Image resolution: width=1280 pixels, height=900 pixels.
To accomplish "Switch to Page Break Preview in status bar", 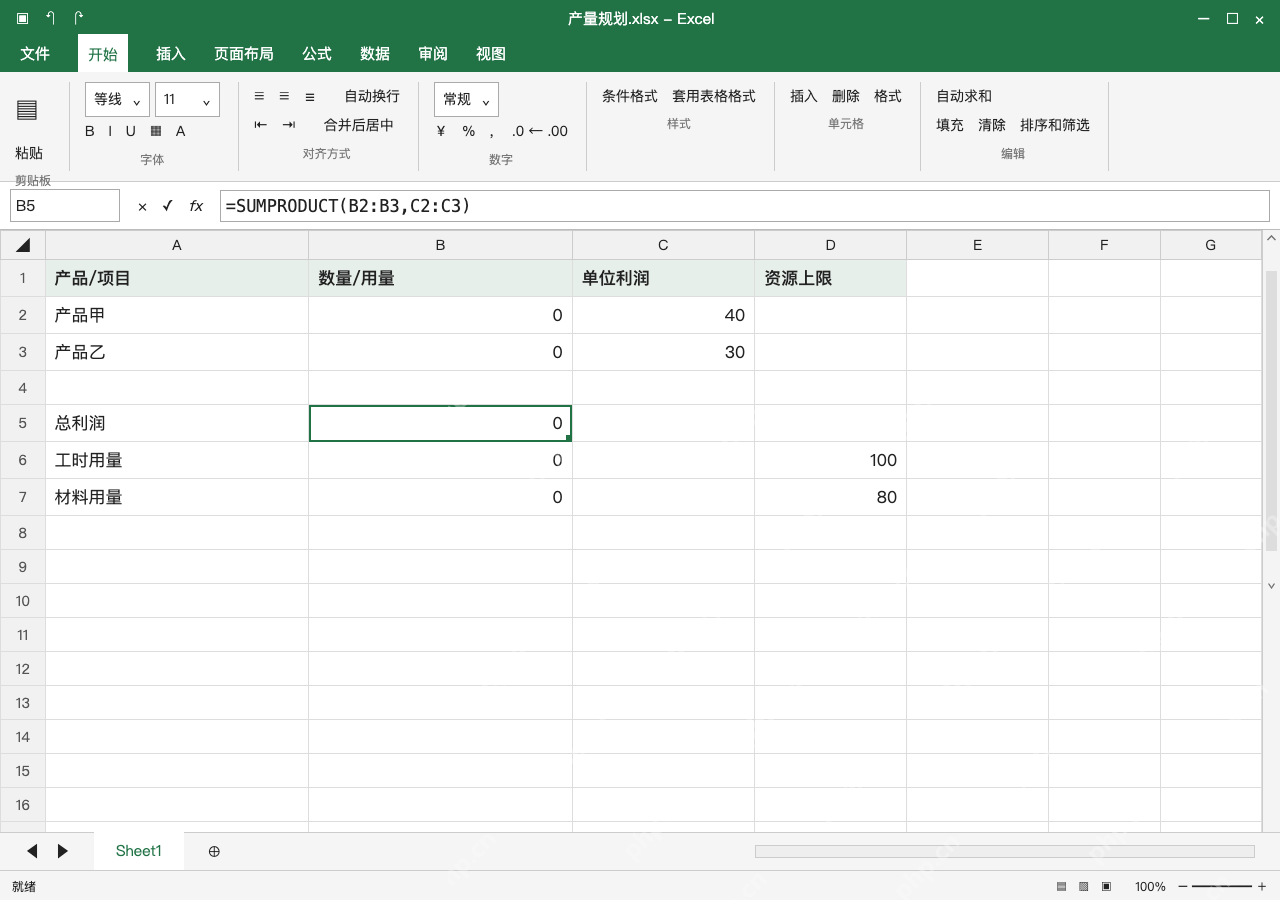I will click(x=1106, y=886).
